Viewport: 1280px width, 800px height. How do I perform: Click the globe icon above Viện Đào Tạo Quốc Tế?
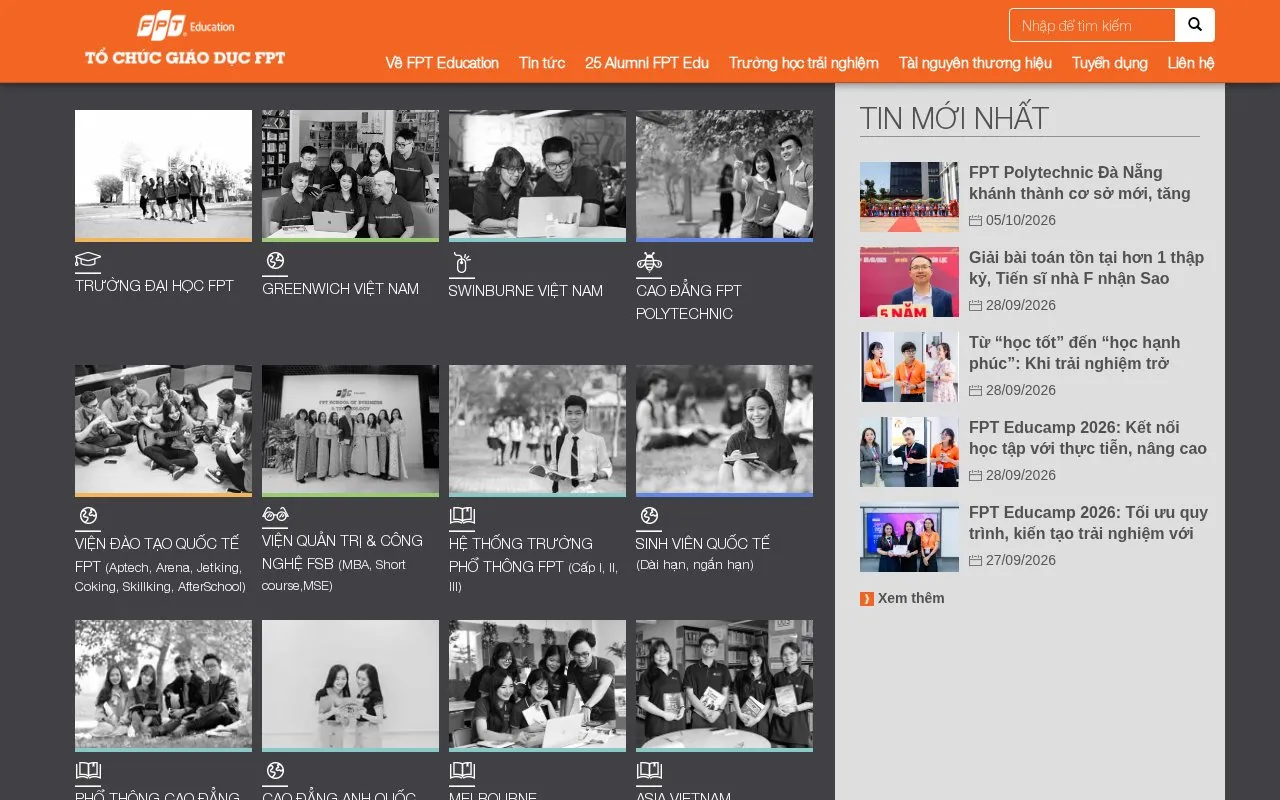pyautogui.click(x=88, y=516)
